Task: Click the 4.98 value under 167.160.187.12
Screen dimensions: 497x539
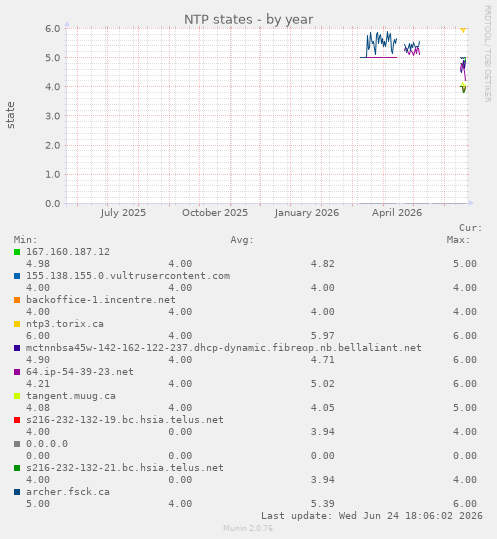Action: tap(38, 264)
